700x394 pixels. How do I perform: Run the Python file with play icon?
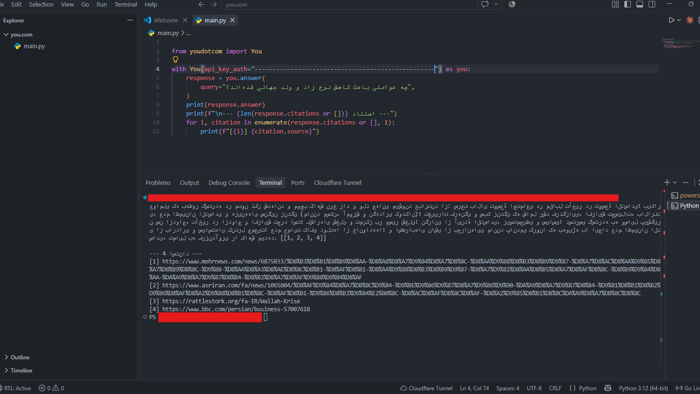click(671, 20)
